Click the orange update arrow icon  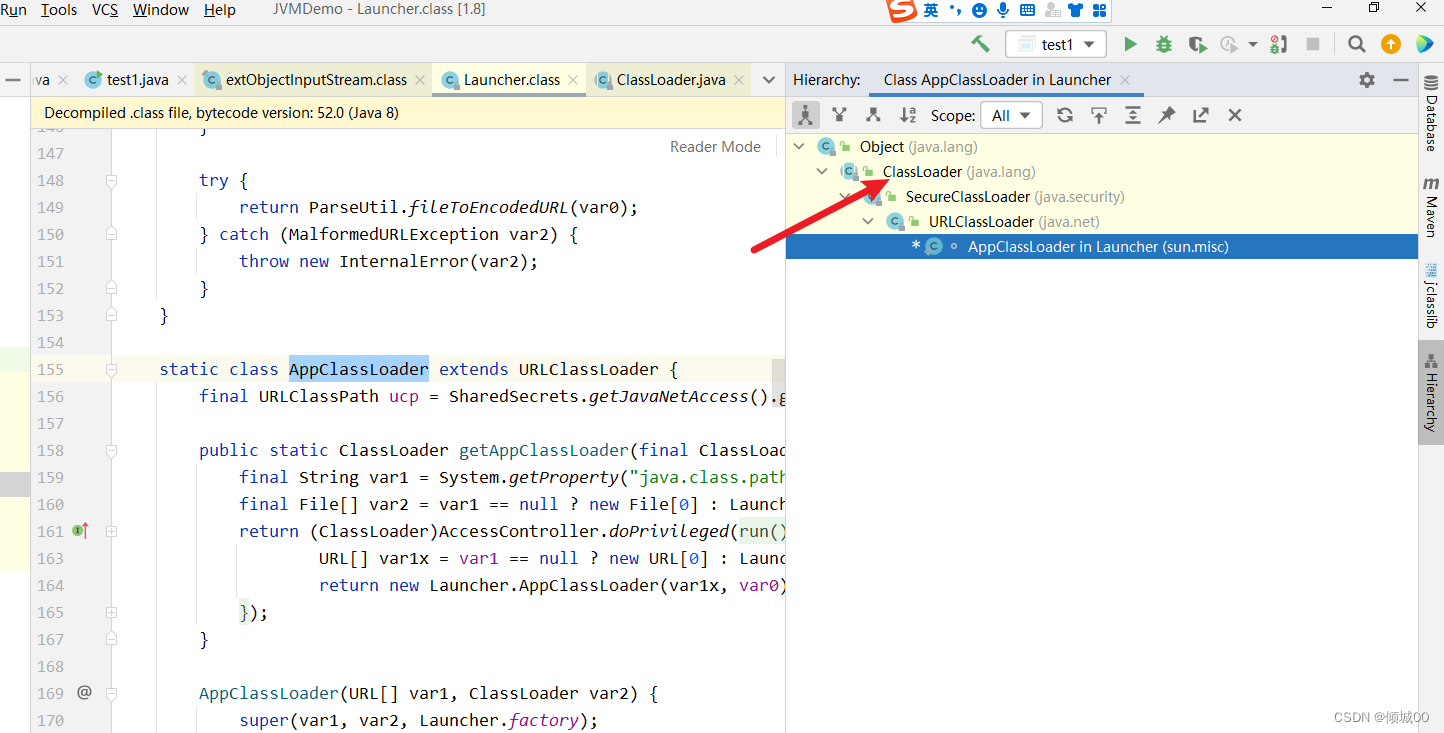tap(1390, 44)
